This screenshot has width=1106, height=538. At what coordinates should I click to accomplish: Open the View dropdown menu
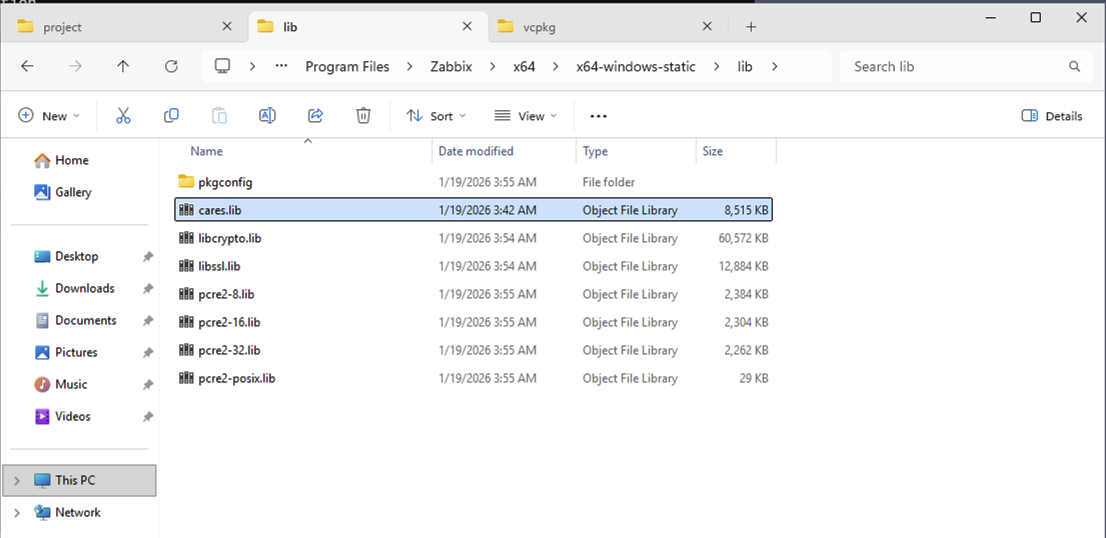tap(525, 116)
